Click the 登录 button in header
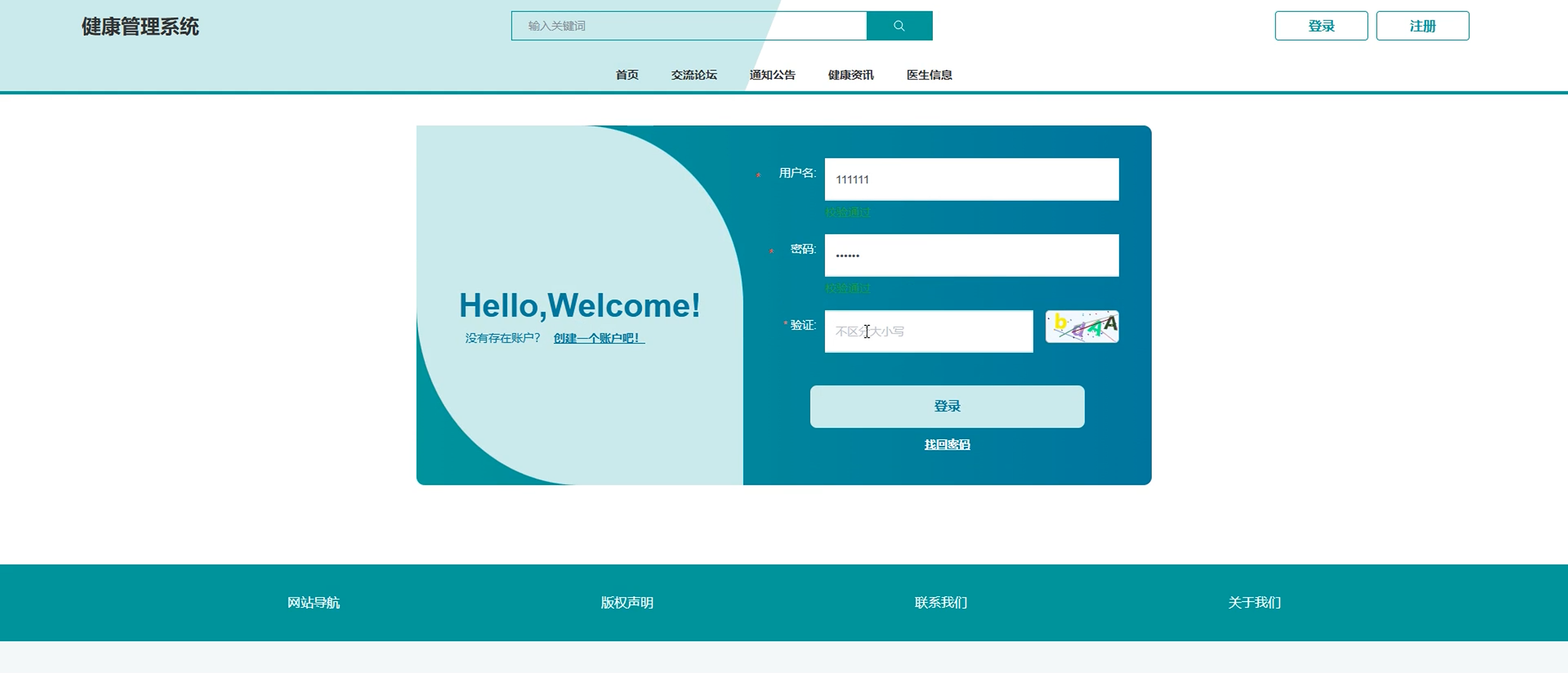 tap(1321, 26)
